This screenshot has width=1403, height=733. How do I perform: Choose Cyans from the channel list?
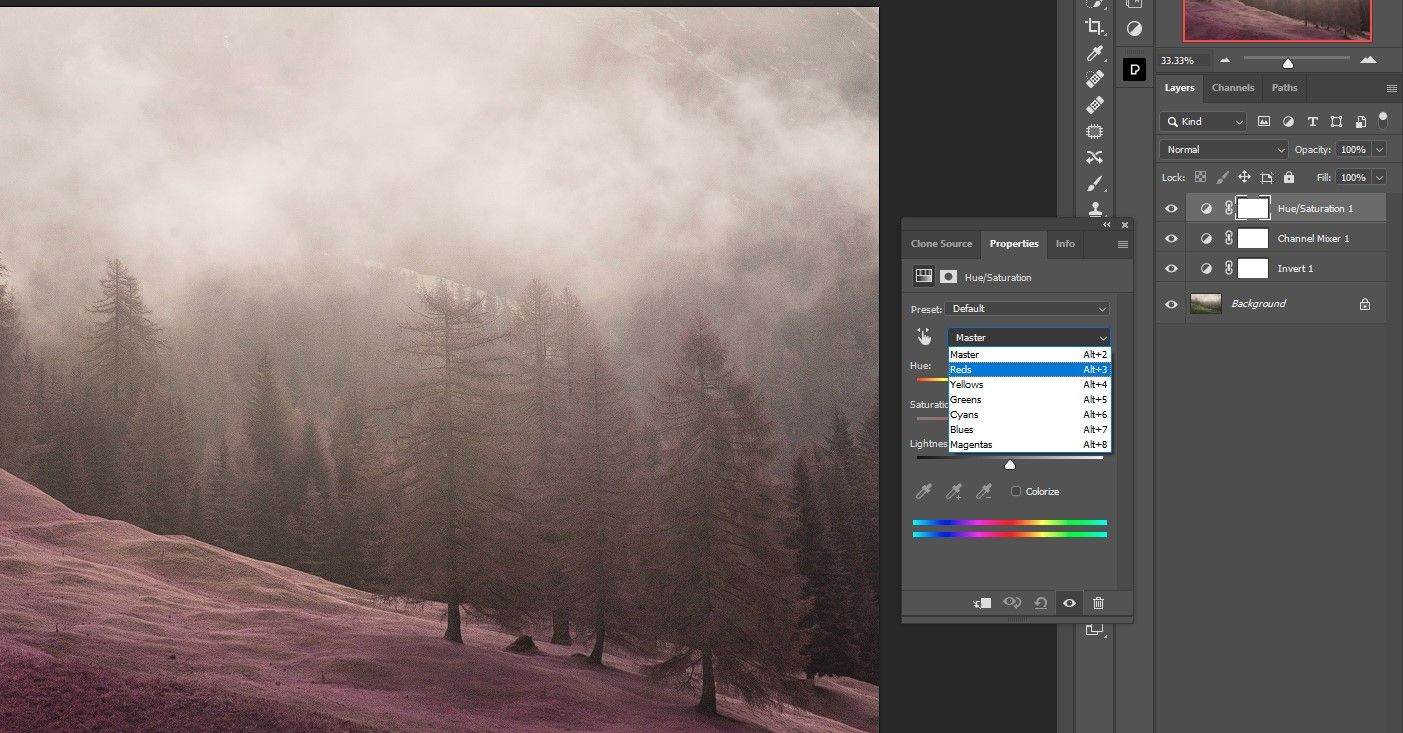click(1029, 415)
